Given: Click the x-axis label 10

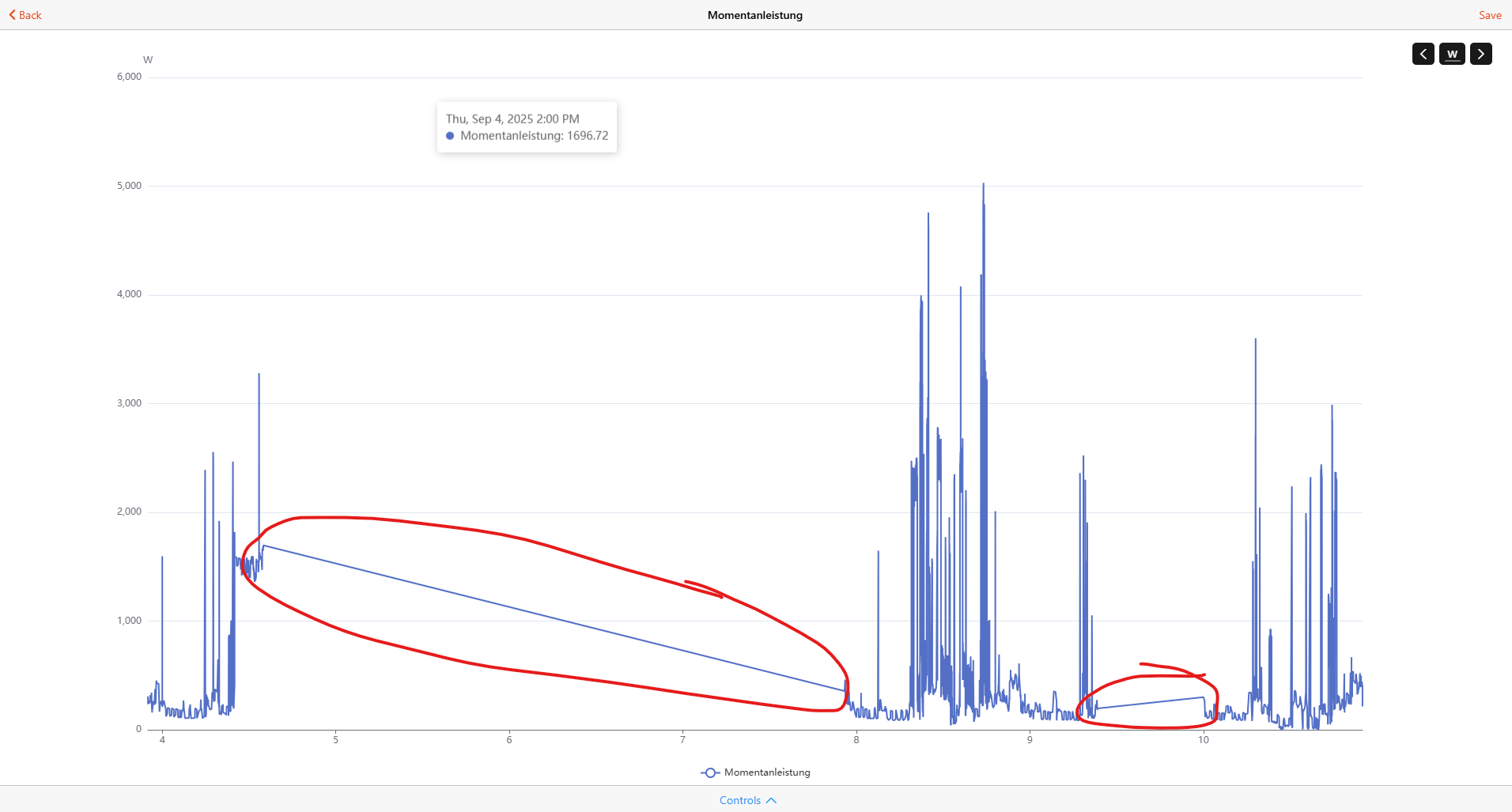Looking at the screenshot, I should 1203,740.
